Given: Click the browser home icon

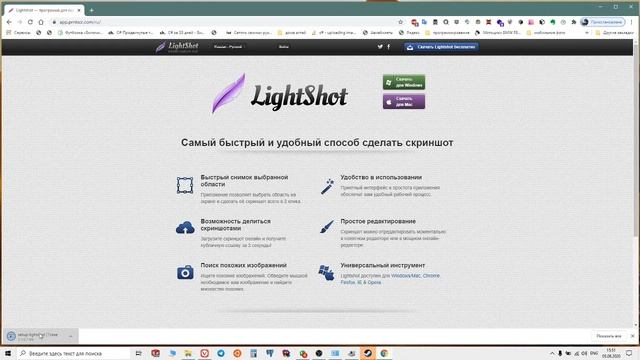Looking at the screenshot, I should 41,22.
